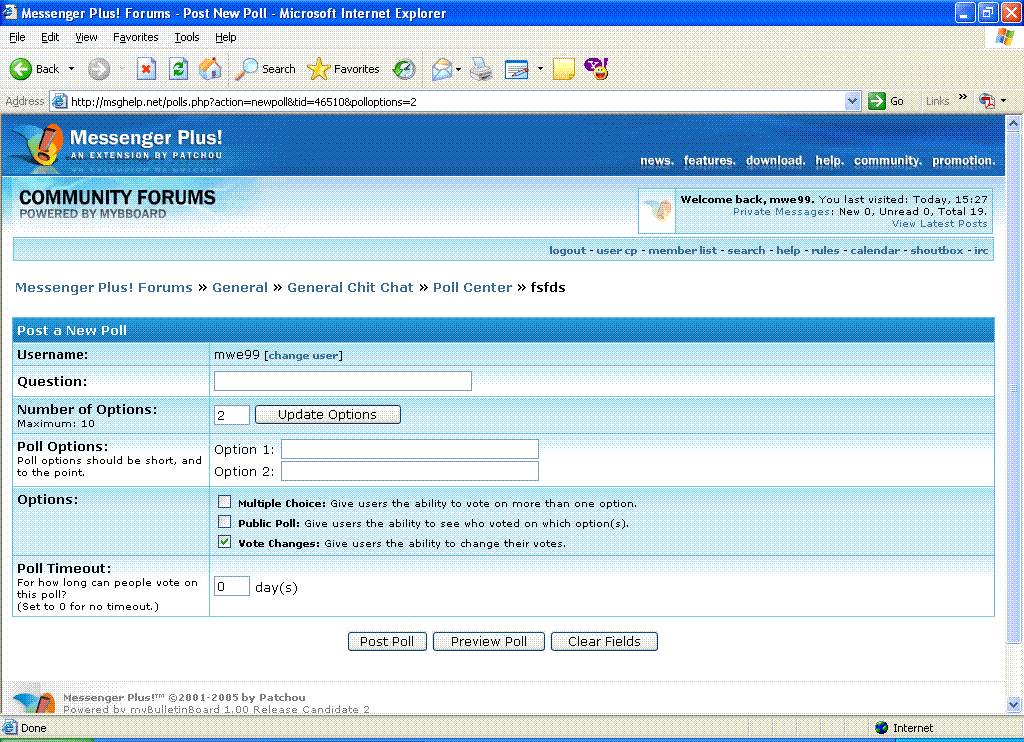Click the yellow note icon in toolbar
1024x742 pixels.
pos(564,69)
